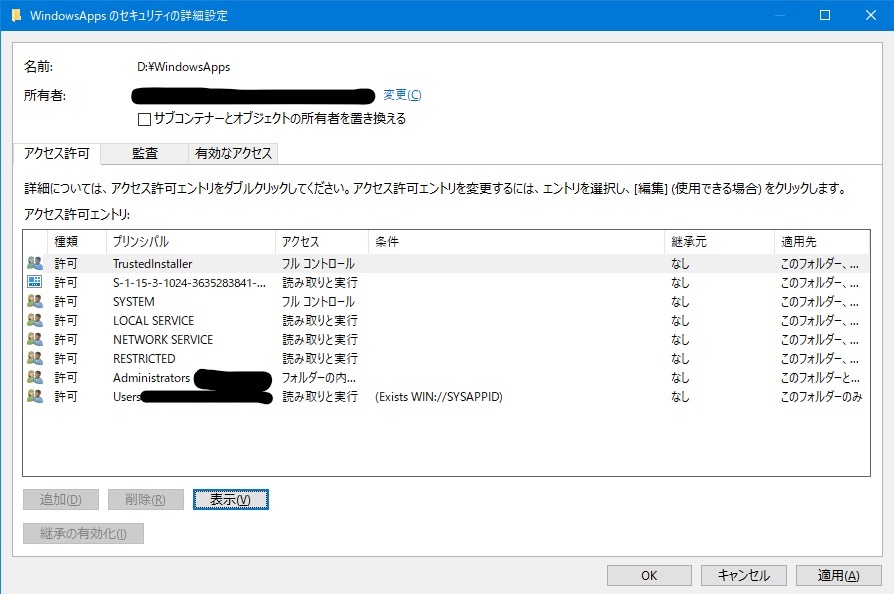The width and height of the screenshot is (894, 594).
Task: Click the 継承の有効化(I) button
Action: (x=83, y=534)
